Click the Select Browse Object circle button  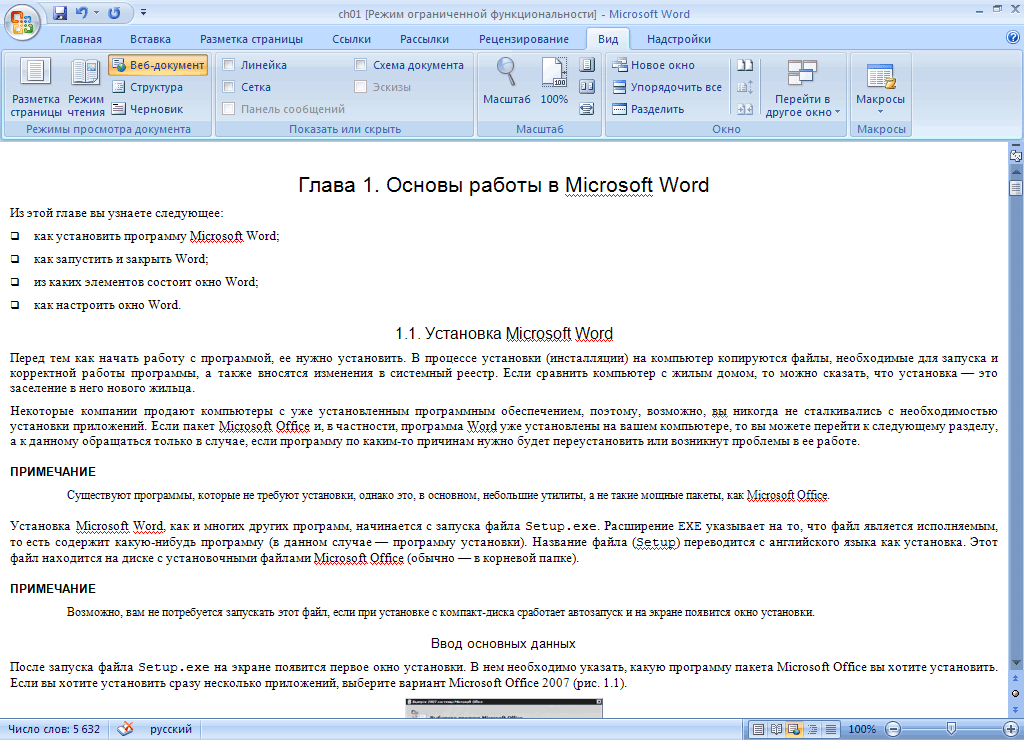coord(1016,694)
